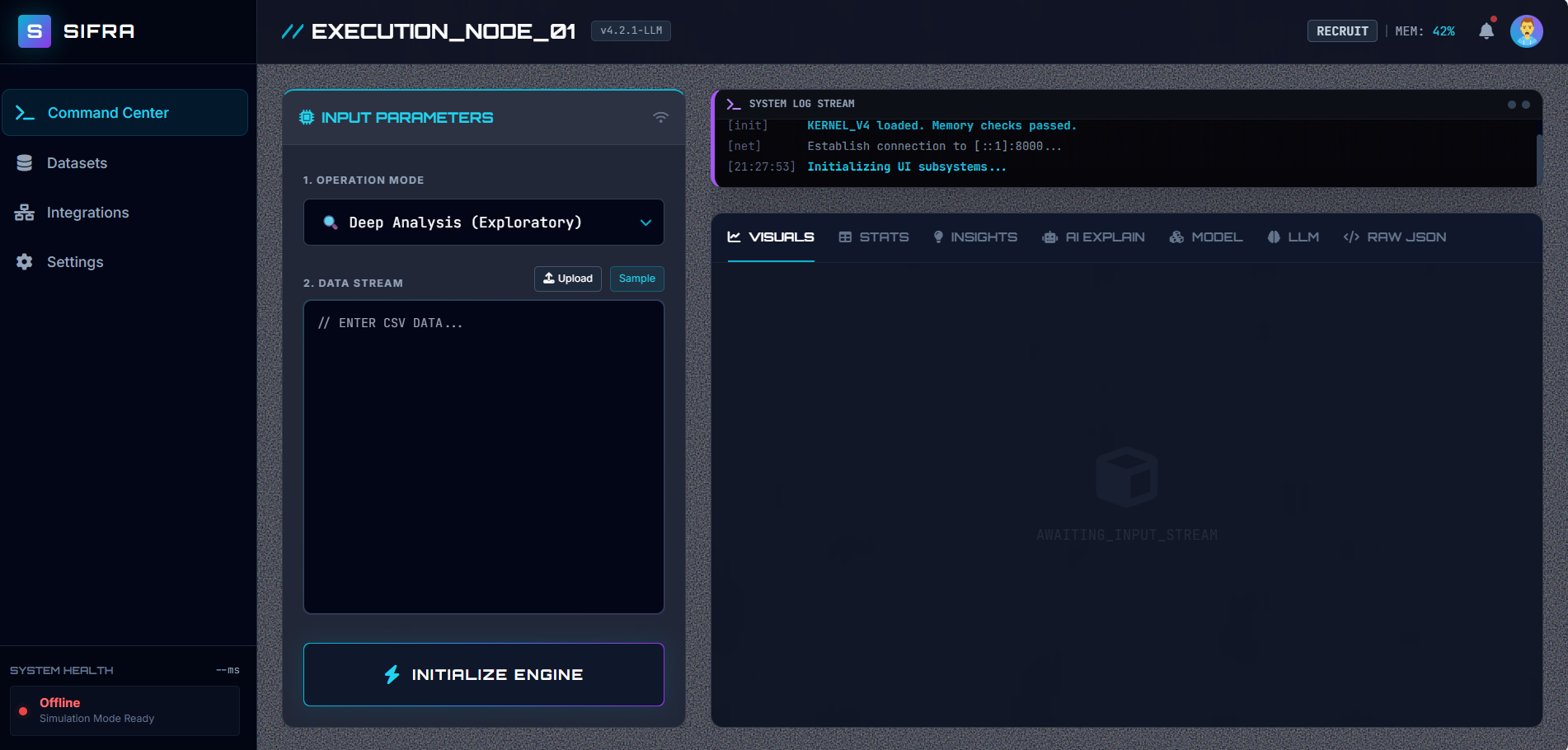
Task: Click the terminal icon on System Log Stream
Action: tap(733, 103)
